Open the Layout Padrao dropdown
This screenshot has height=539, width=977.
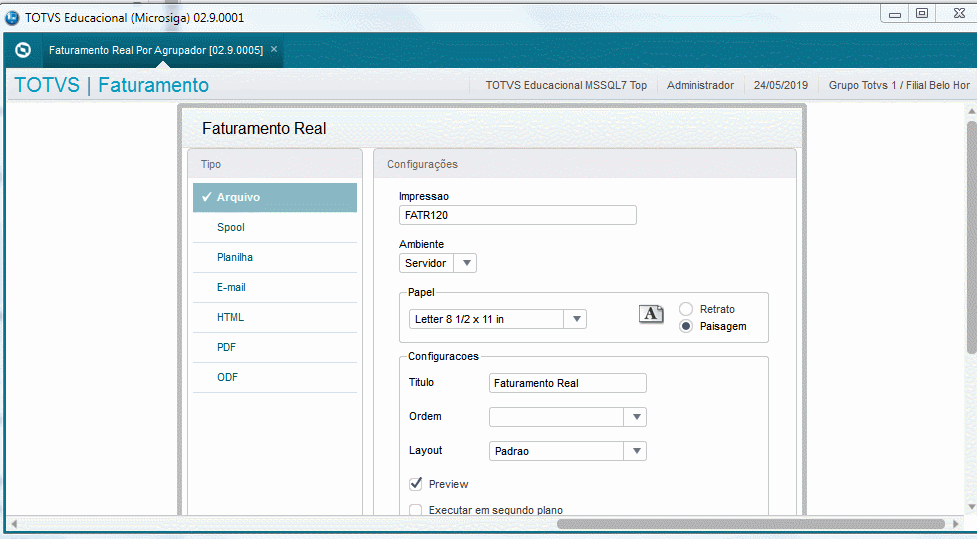click(568, 451)
